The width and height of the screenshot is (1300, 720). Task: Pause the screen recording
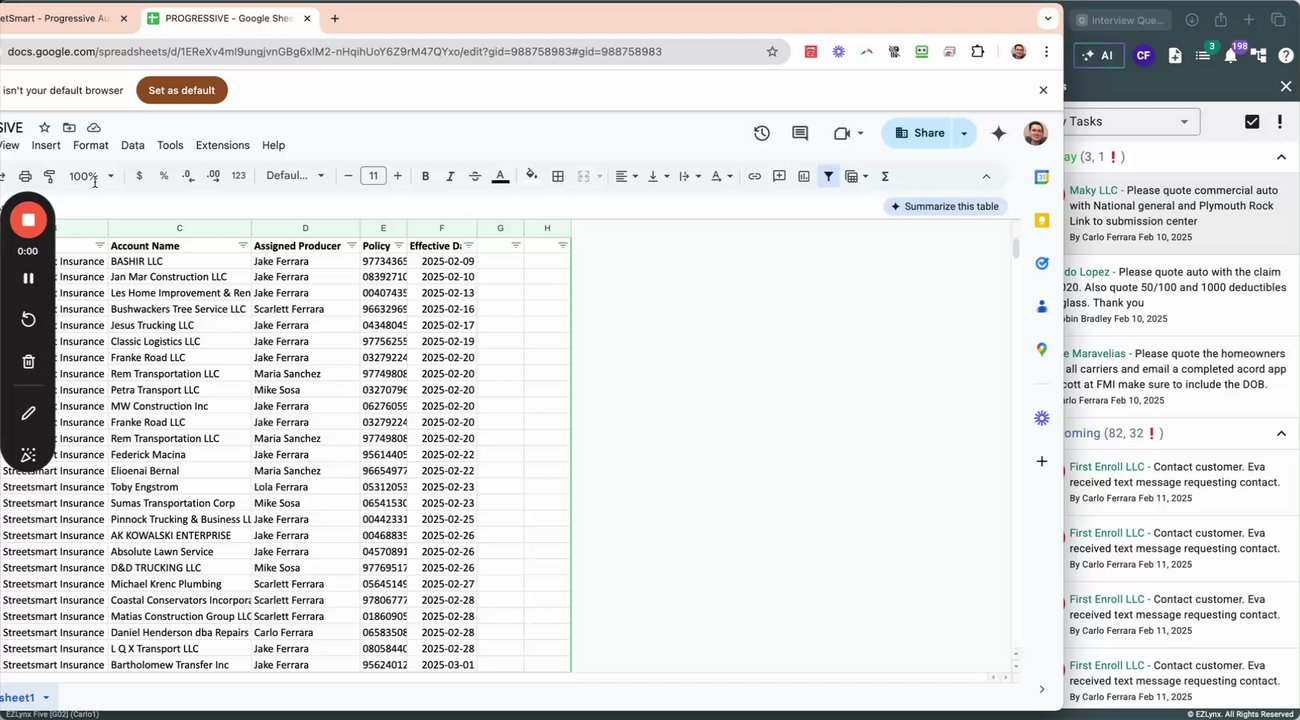tap(28, 278)
